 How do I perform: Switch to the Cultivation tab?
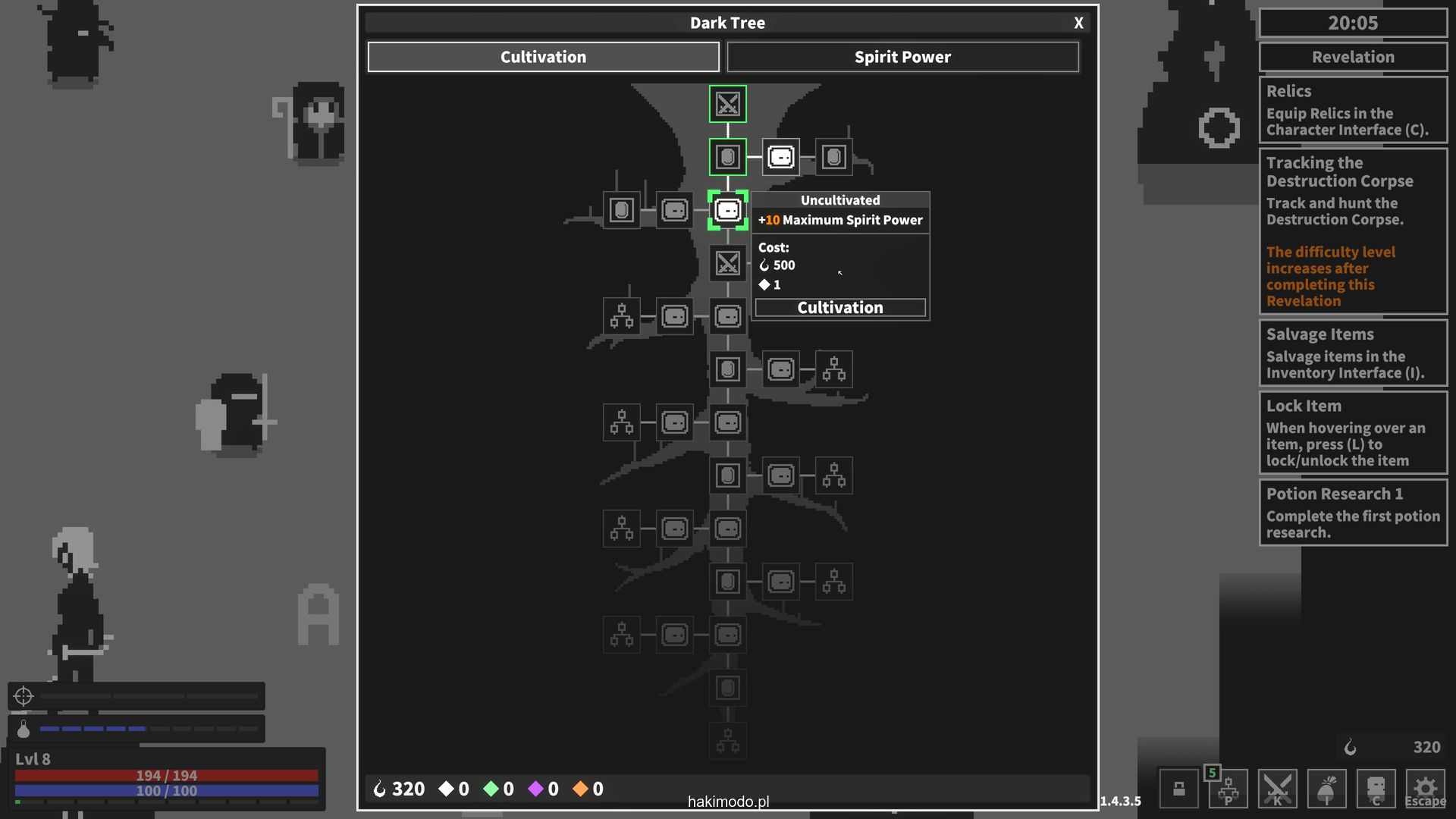(543, 57)
